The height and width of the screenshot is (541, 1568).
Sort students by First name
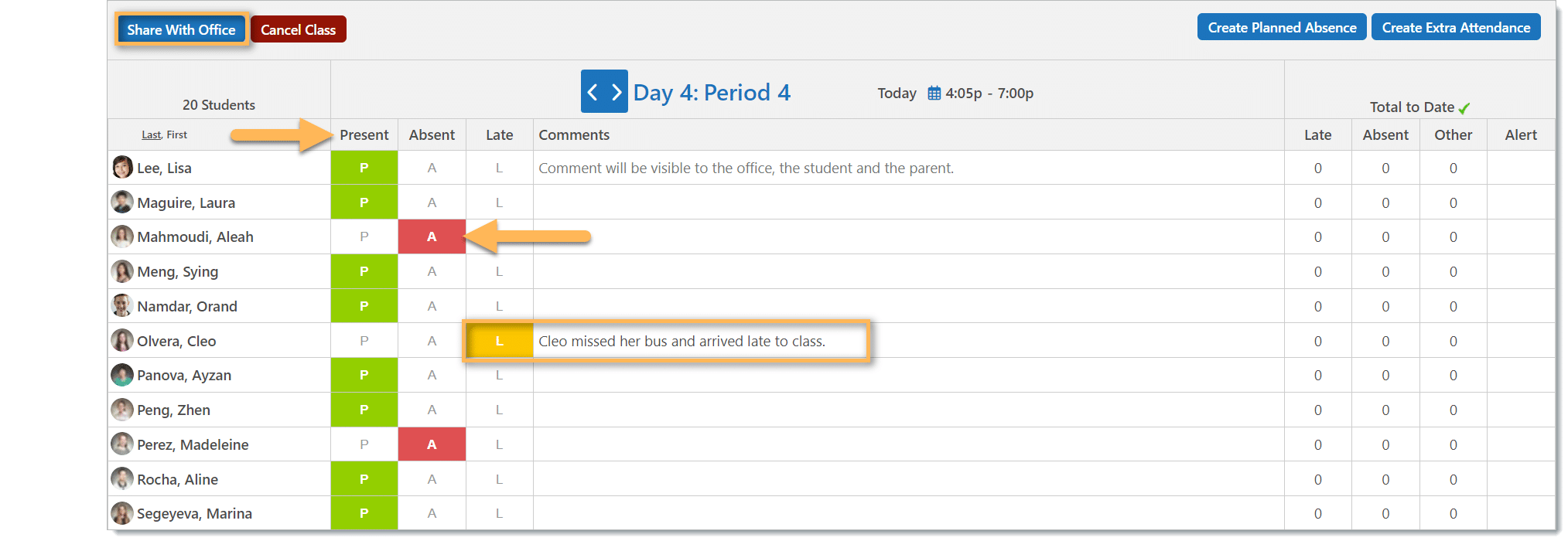click(x=177, y=134)
